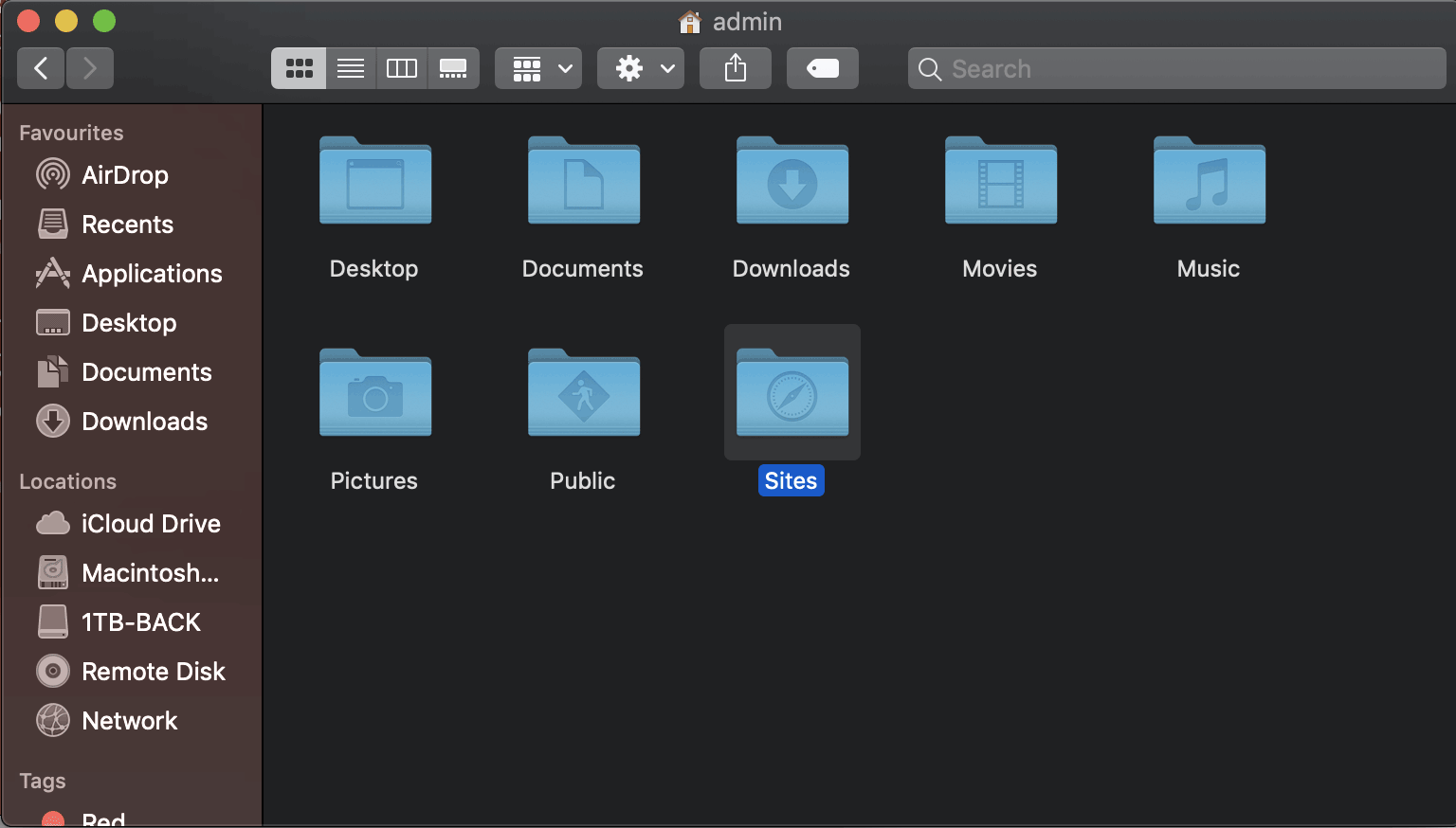1456x828 pixels.
Task: Select the 1TB-BACK drive
Action: pyautogui.click(x=140, y=621)
